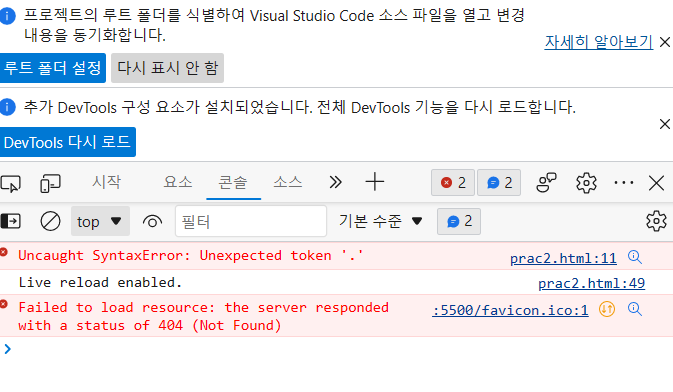
Task: Search the 404 error with magnifier icon
Action: coord(635,309)
